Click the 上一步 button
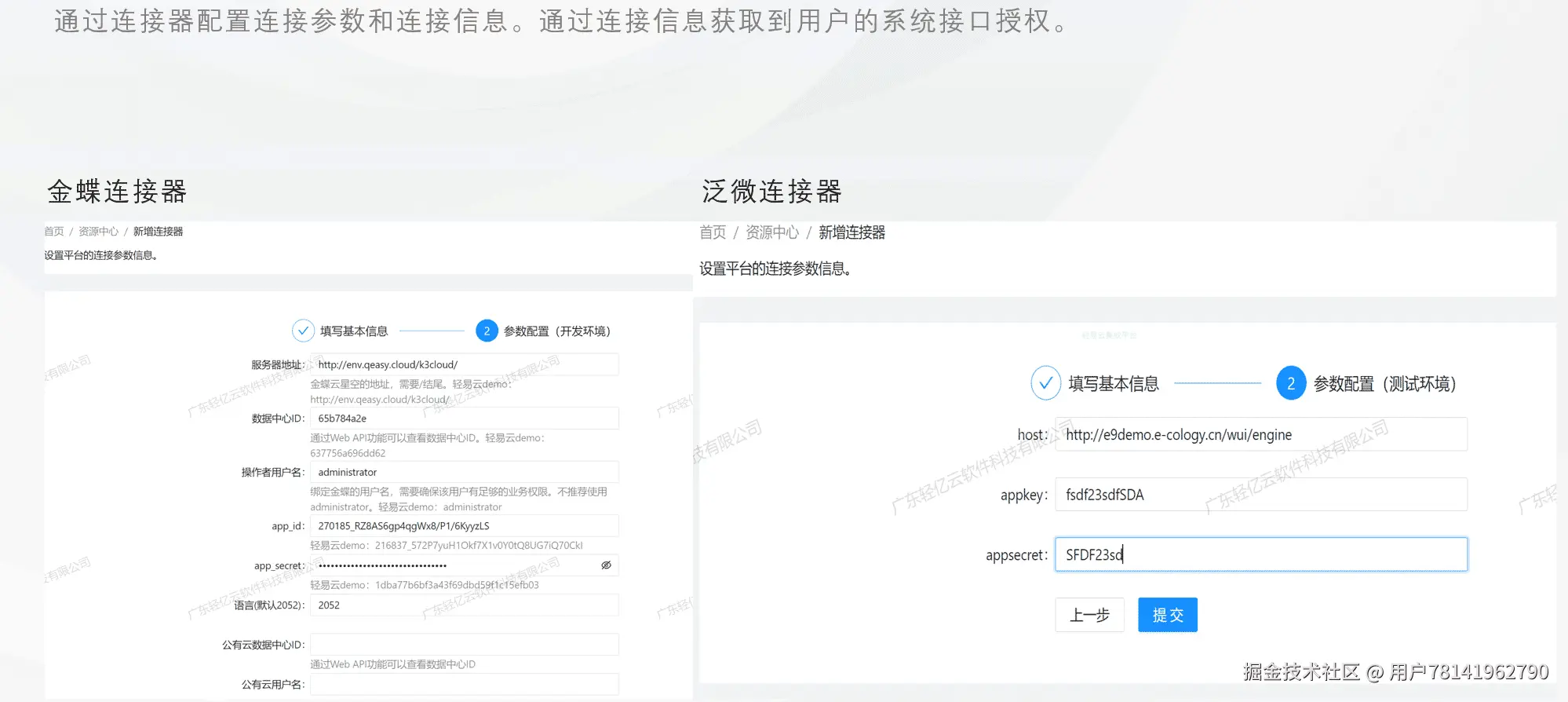 click(x=1089, y=615)
